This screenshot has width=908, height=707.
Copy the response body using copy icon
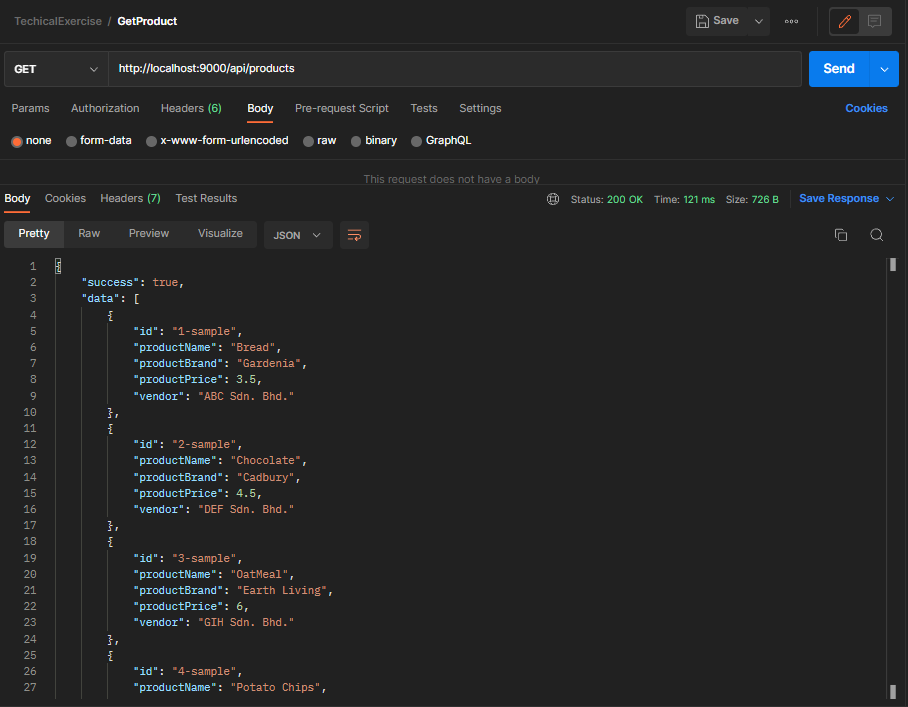[x=841, y=234]
